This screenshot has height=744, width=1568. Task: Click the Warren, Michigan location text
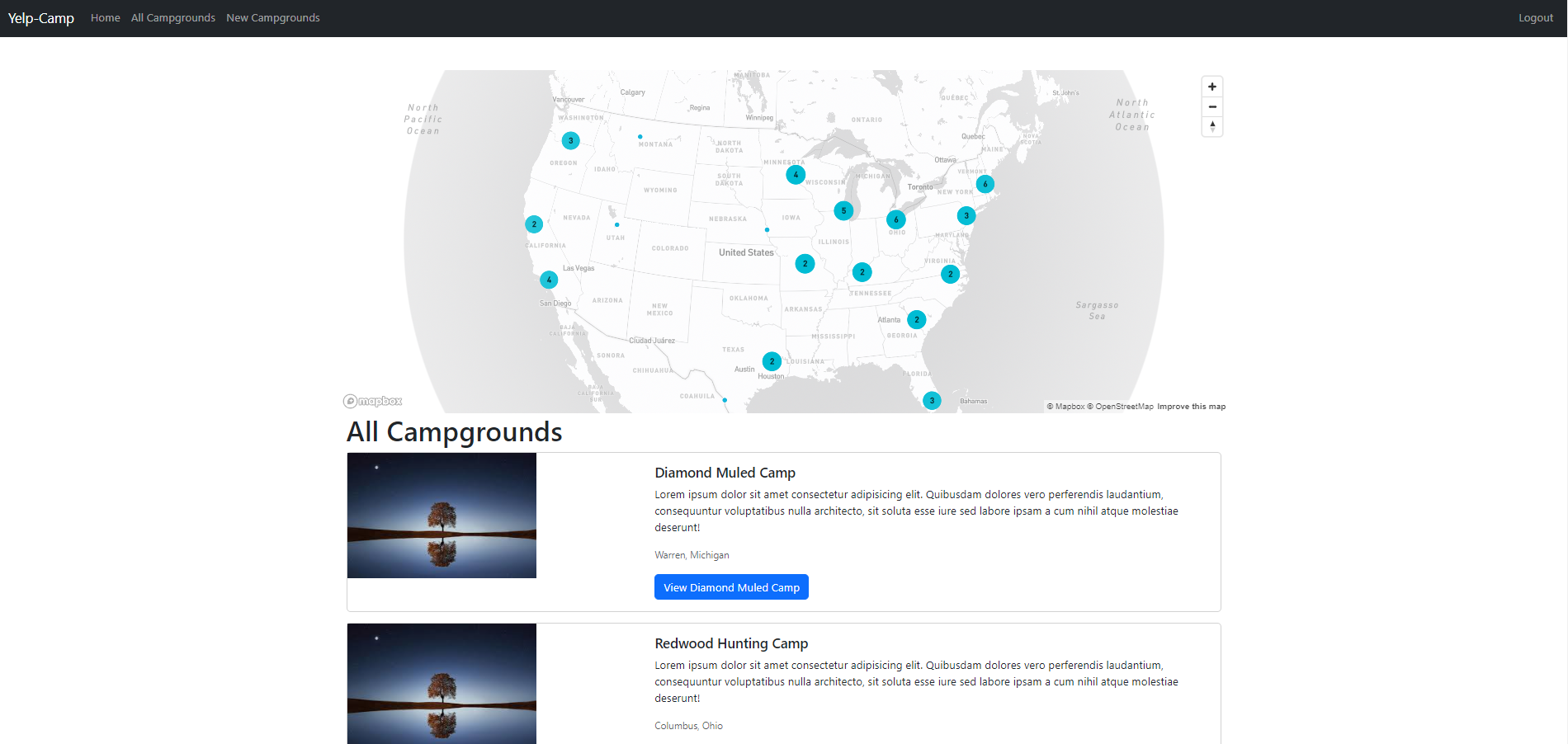pos(692,555)
